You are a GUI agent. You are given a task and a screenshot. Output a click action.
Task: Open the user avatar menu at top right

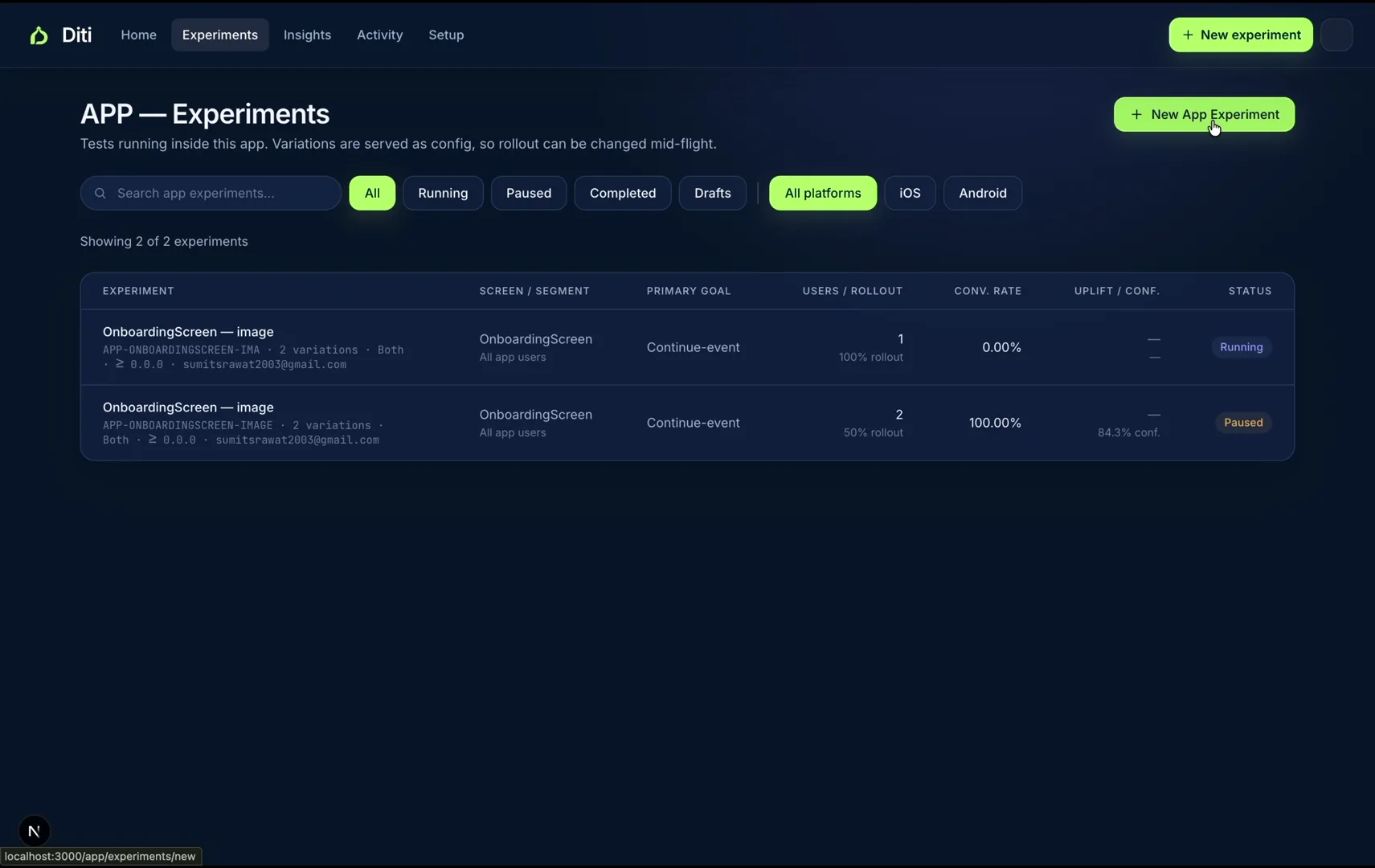tap(1336, 35)
